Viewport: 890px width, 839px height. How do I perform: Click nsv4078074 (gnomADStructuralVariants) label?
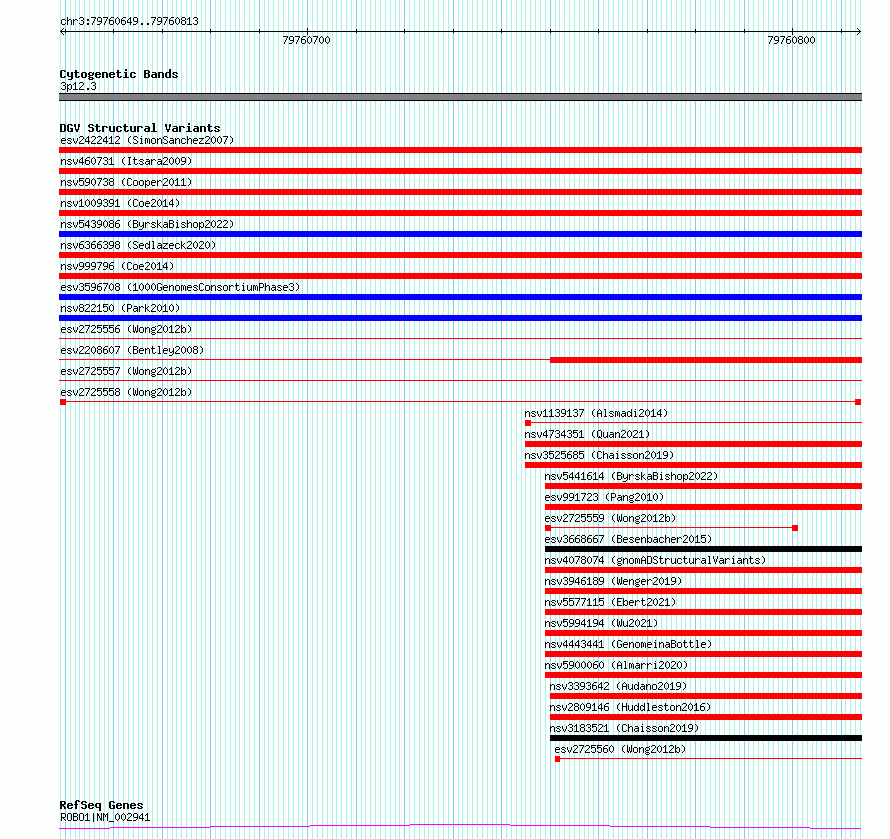point(655,560)
